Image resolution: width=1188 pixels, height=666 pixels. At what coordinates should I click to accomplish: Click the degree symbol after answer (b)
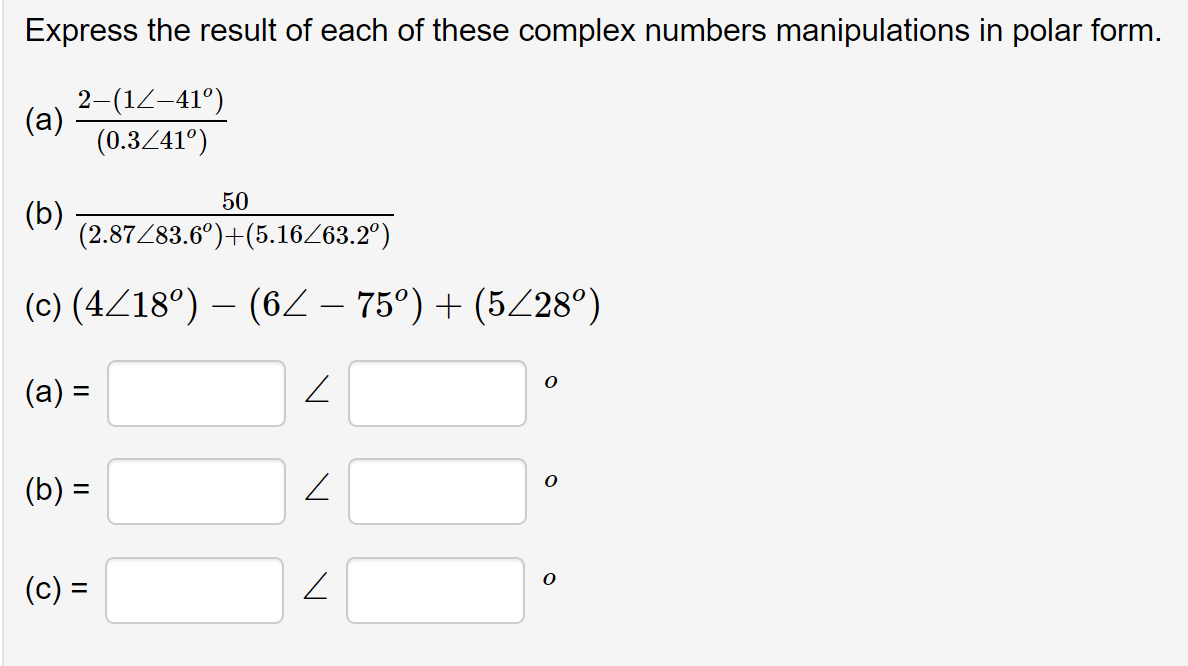[x=549, y=481]
